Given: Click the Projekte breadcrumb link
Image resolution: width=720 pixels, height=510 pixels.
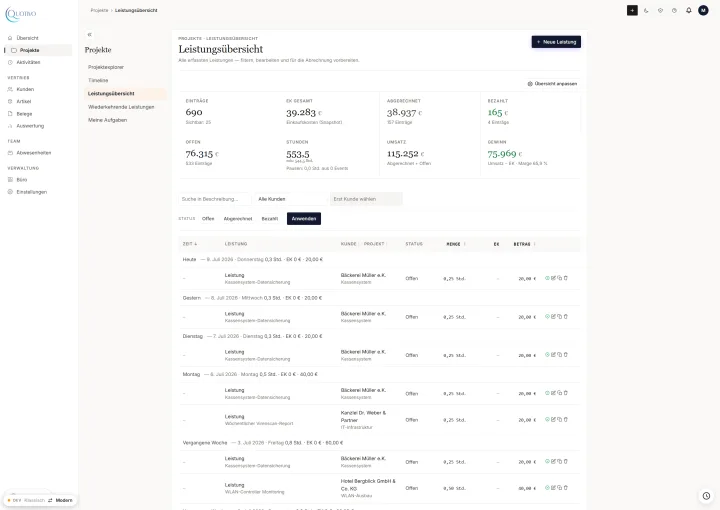Looking at the screenshot, I should (99, 10).
